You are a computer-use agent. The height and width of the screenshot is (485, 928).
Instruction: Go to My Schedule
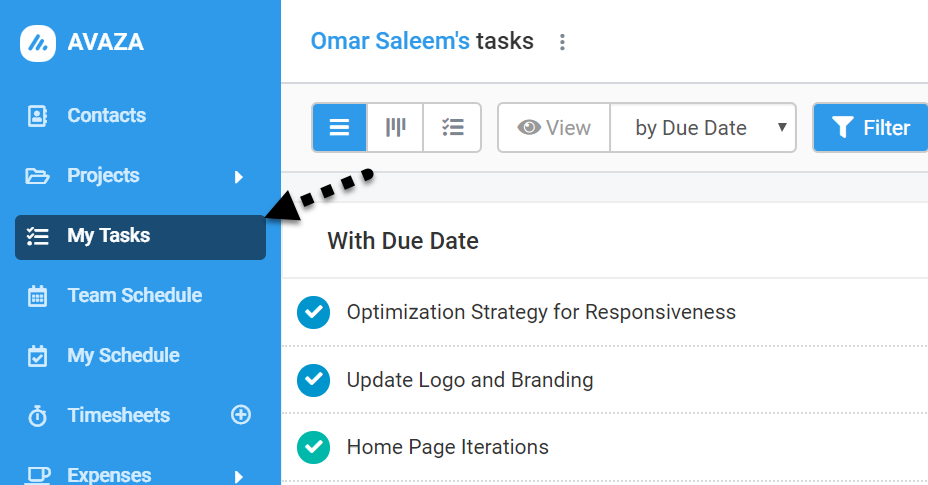pyautogui.click(x=123, y=355)
